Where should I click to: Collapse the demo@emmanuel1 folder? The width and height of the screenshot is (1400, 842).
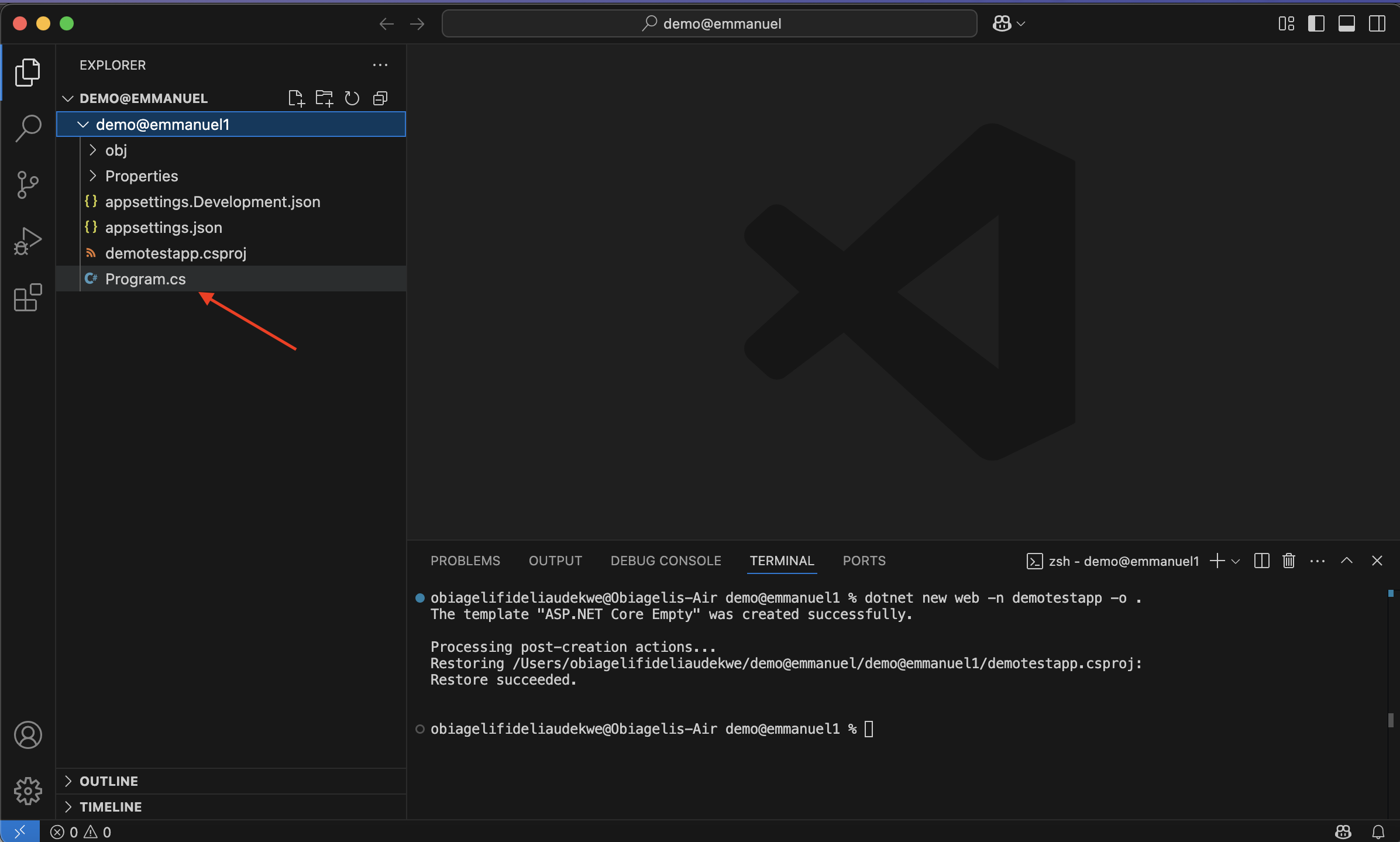[231, 124]
